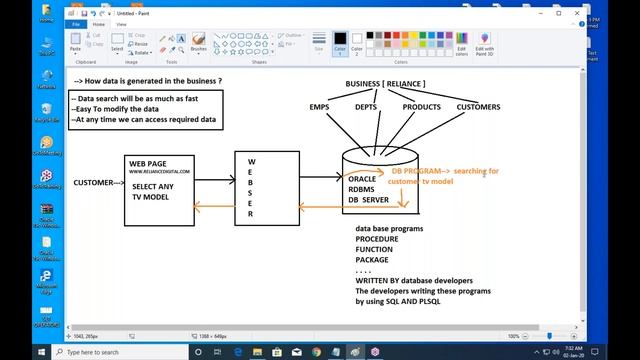
Task: Click the zoom out minus button
Action: [x=525, y=336]
